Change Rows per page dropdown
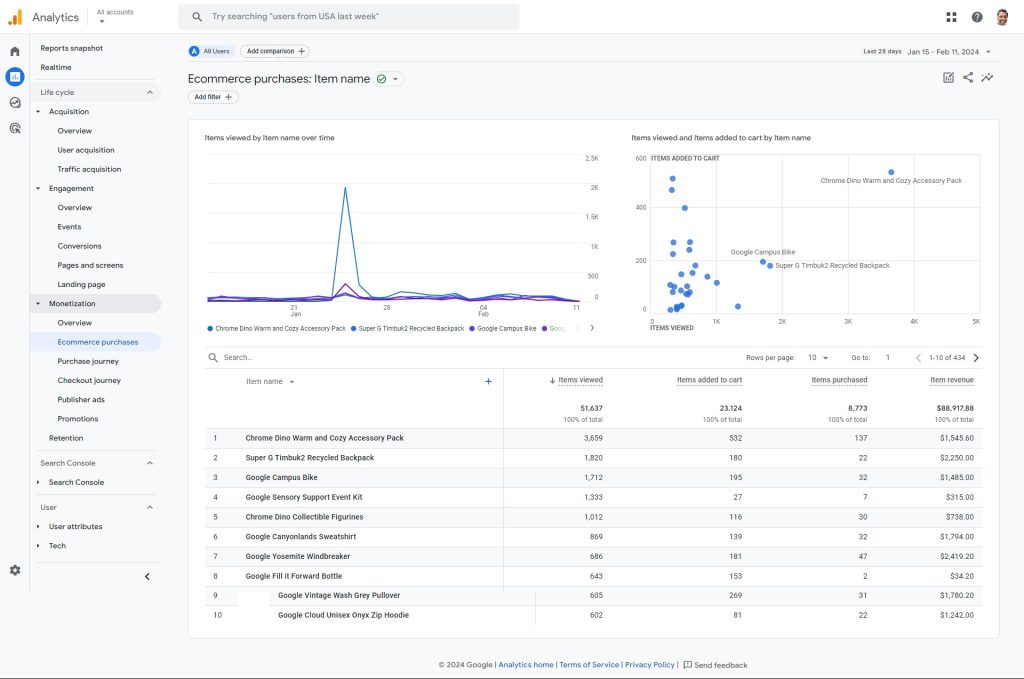 [818, 358]
